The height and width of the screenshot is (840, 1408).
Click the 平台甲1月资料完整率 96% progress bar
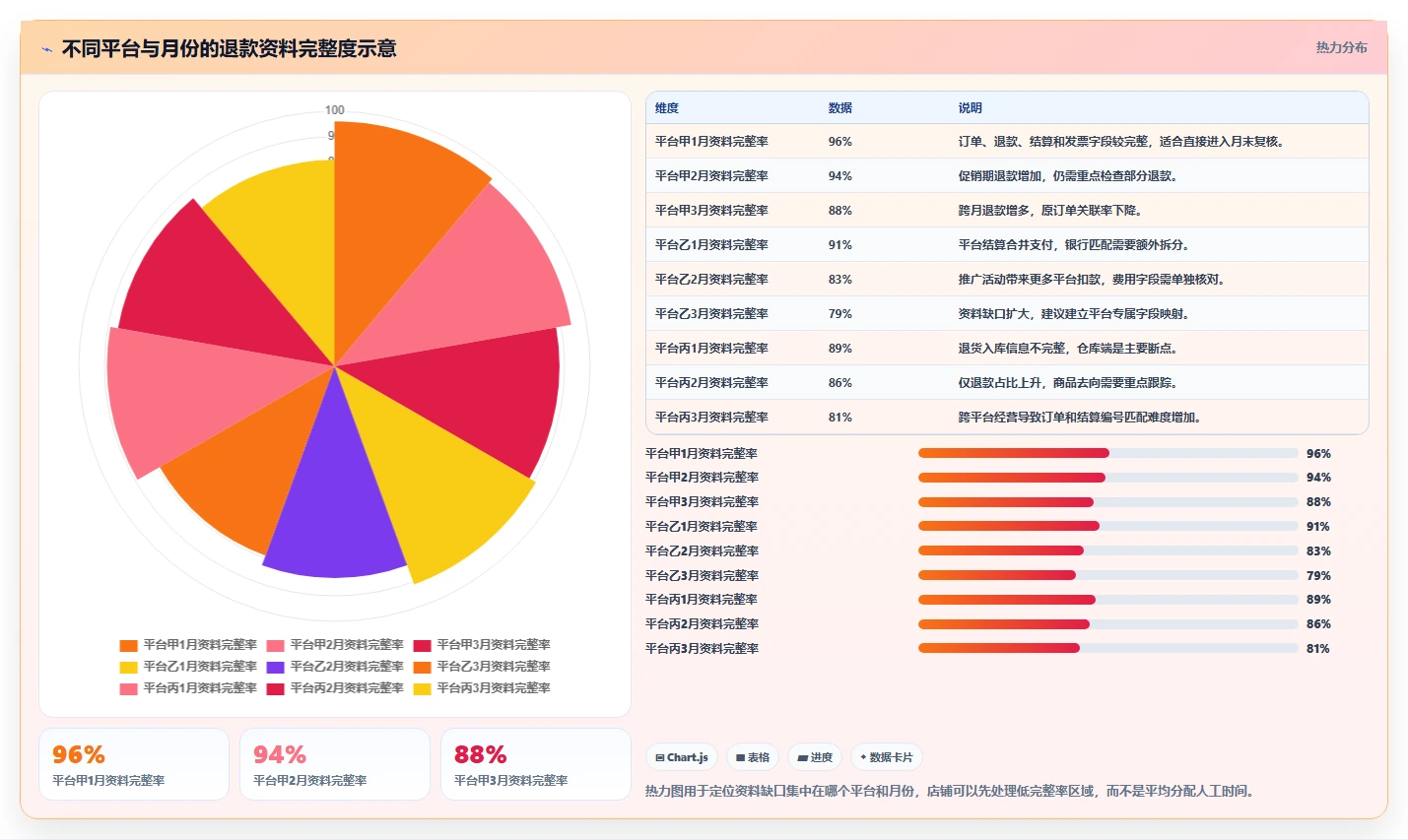[x=1108, y=453]
